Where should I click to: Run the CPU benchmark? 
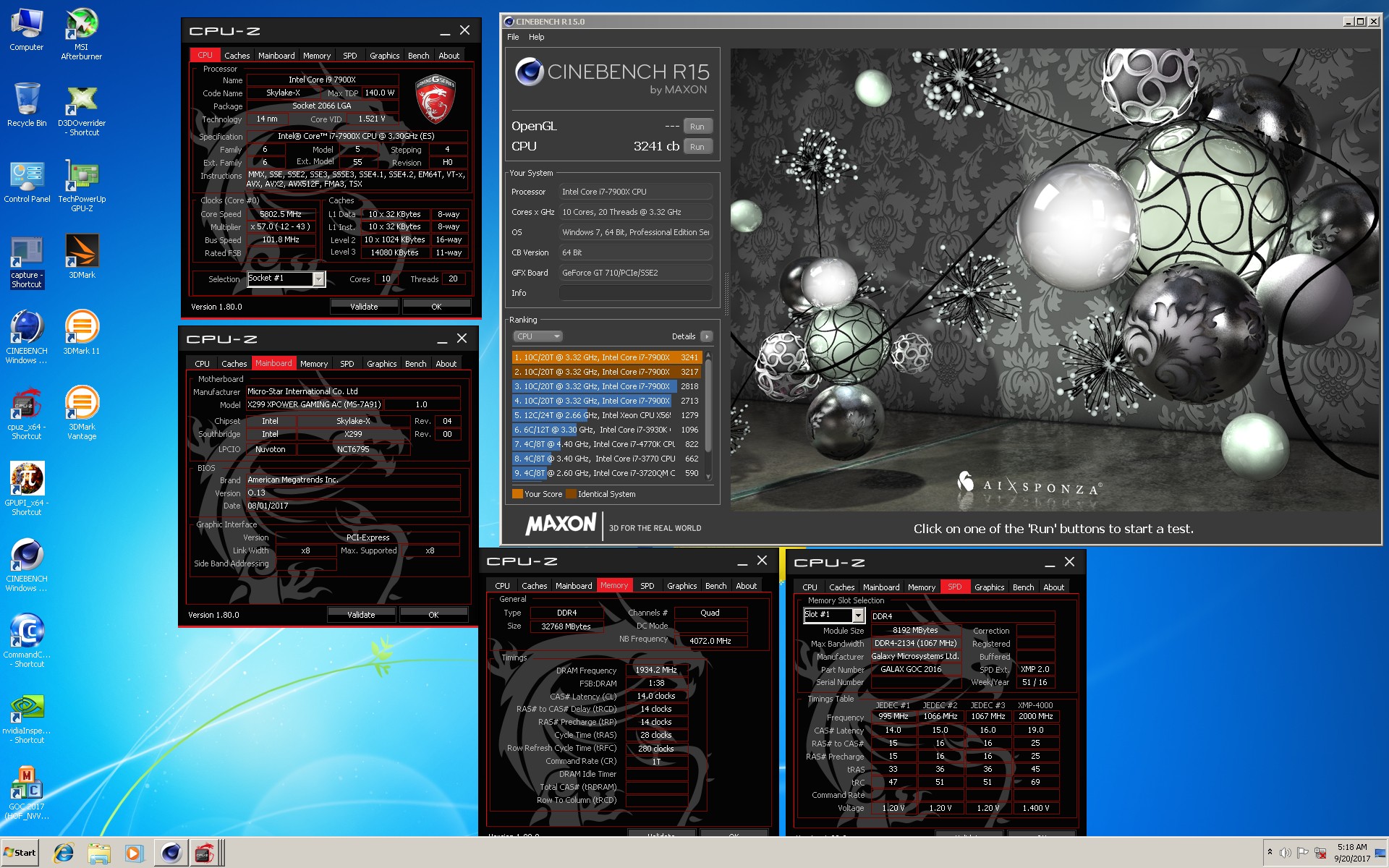[697, 147]
